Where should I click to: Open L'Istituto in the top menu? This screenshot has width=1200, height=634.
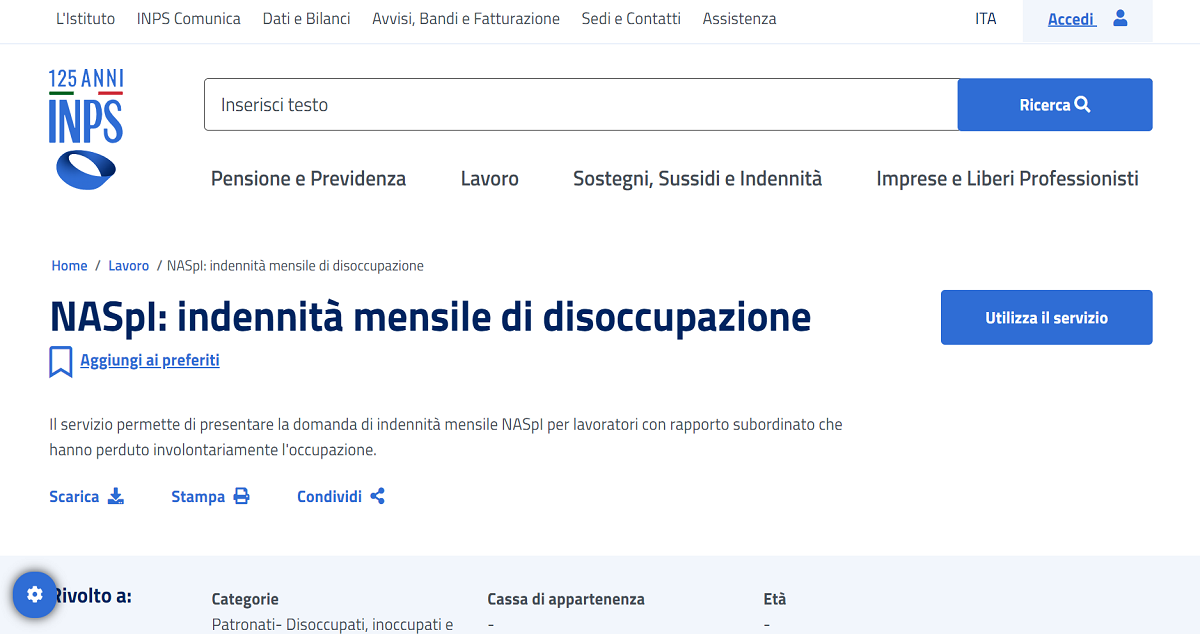85,19
